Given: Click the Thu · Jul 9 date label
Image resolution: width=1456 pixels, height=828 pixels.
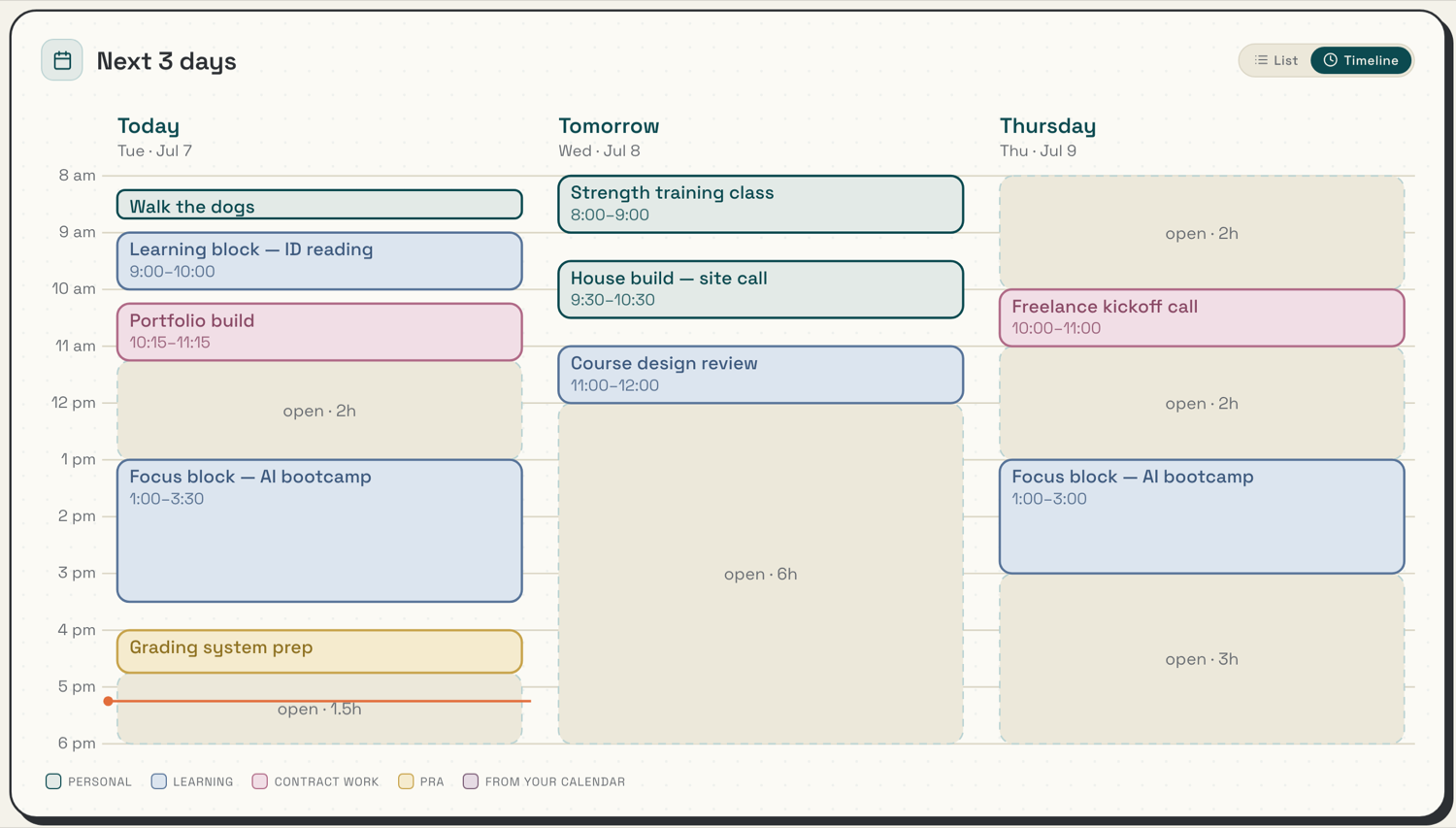Looking at the screenshot, I should click(x=1038, y=150).
